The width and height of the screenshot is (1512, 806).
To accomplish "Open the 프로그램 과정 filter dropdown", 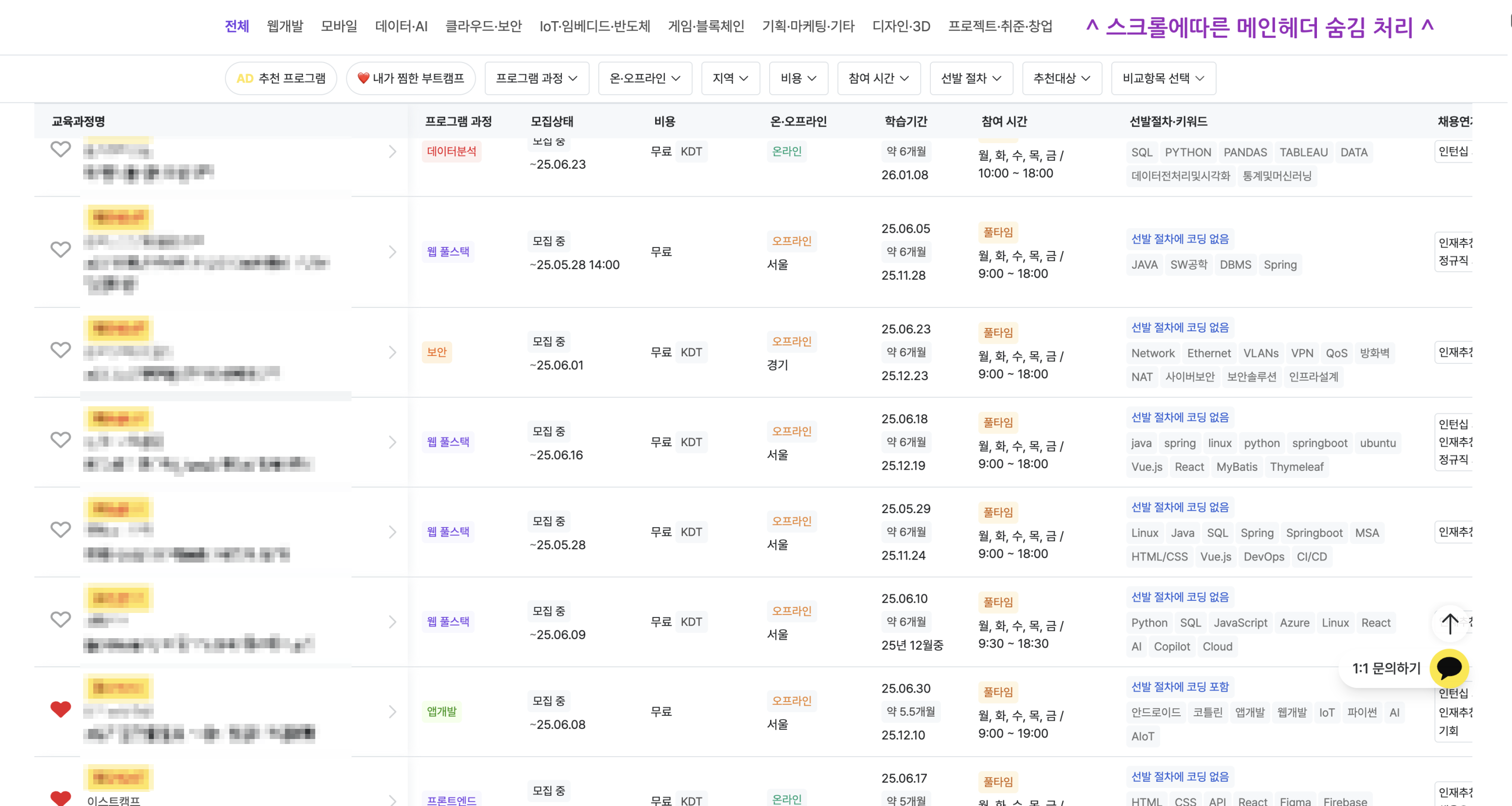I will 536,78.
